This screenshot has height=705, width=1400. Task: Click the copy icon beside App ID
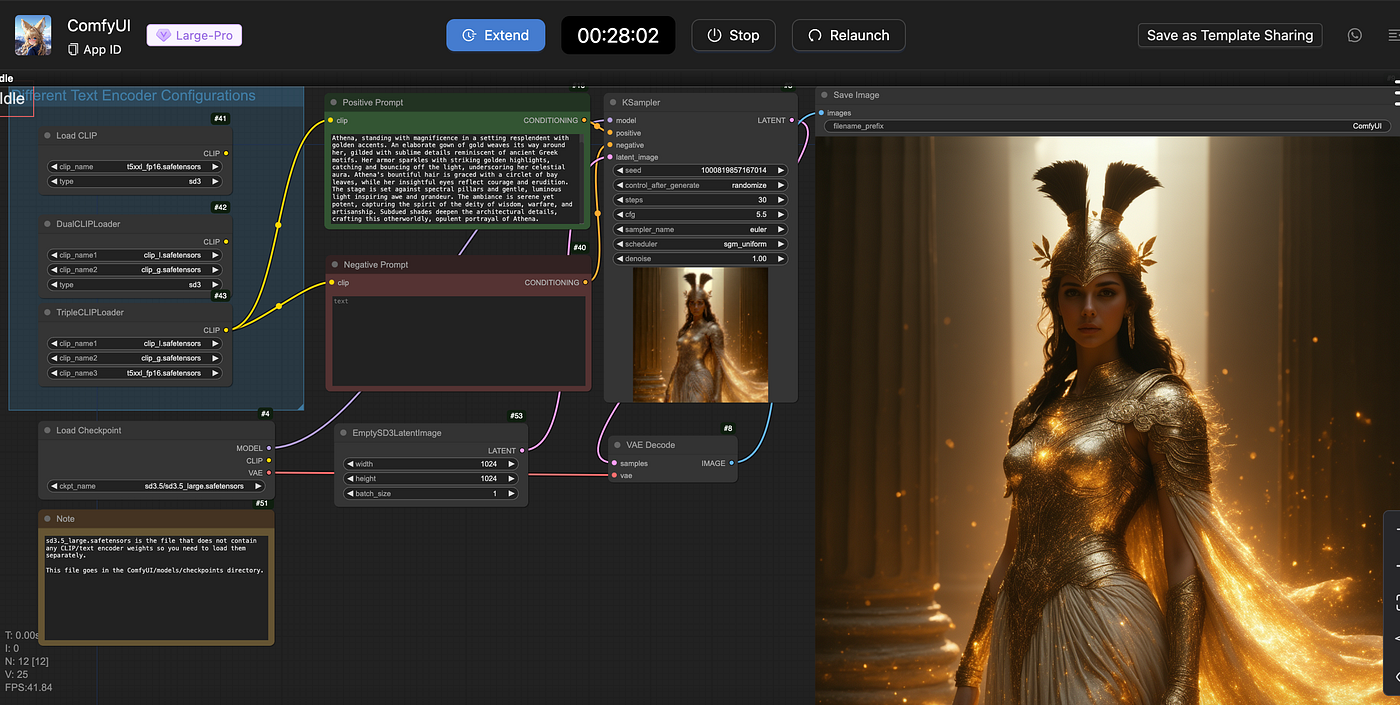[x=73, y=50]
